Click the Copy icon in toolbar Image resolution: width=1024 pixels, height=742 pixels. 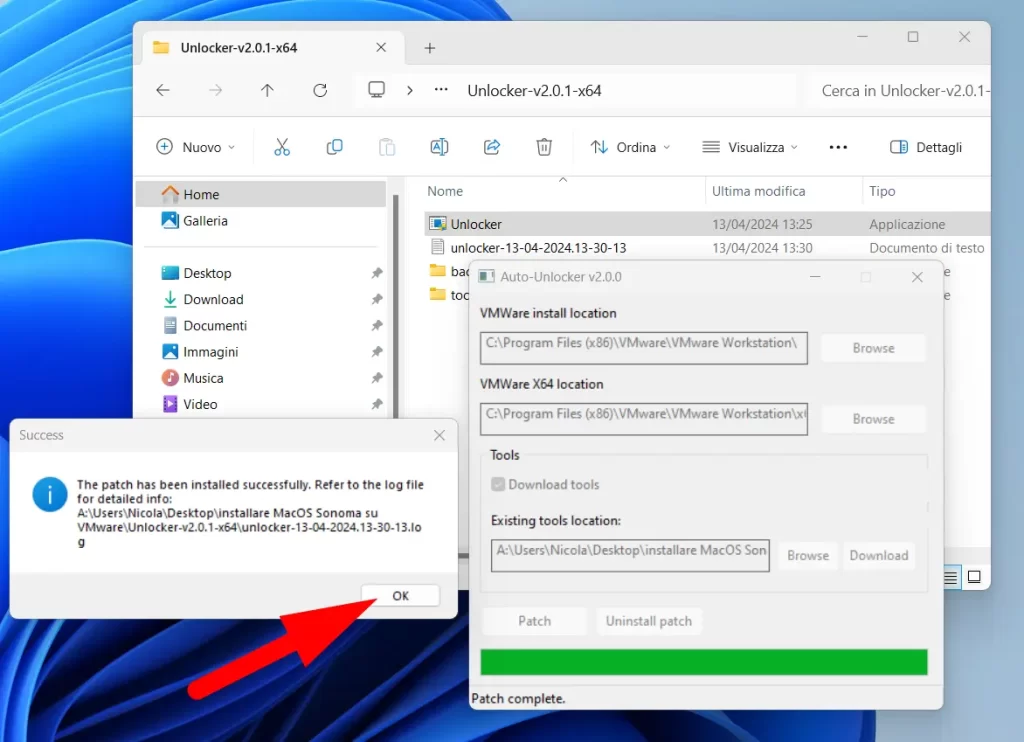[334, 147]
